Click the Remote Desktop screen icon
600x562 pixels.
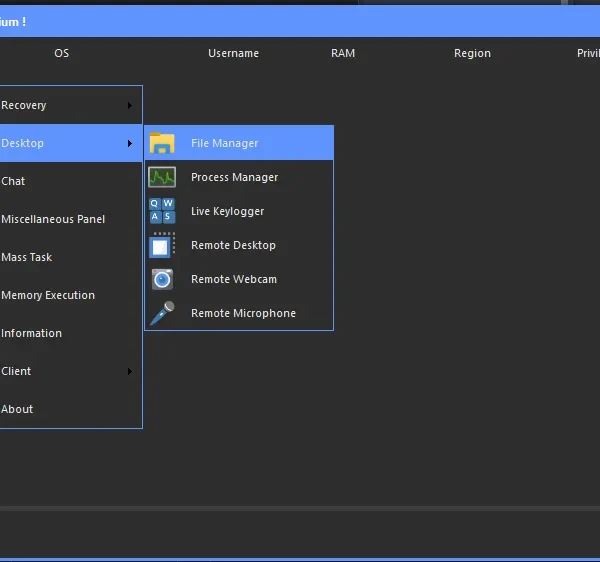click(x=162, y=245)
